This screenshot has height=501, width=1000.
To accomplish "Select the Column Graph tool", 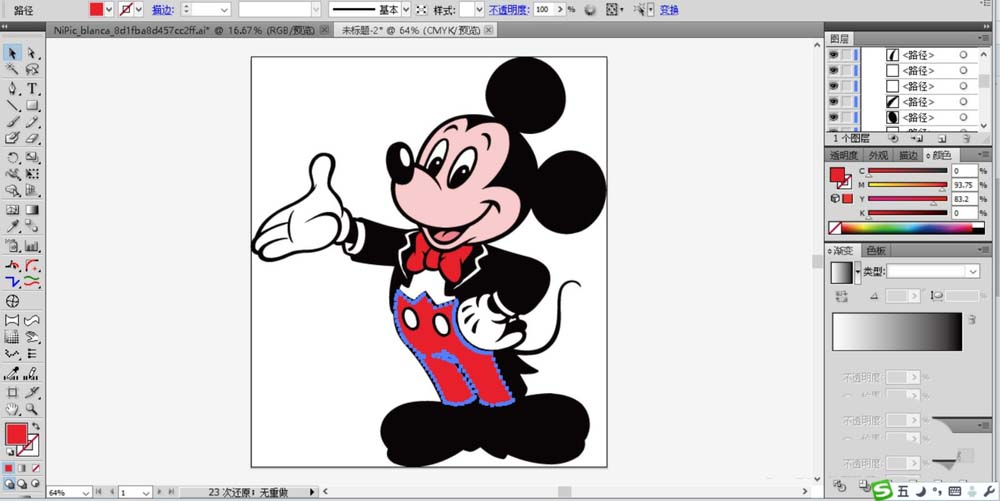I will (x=32, y=245).
